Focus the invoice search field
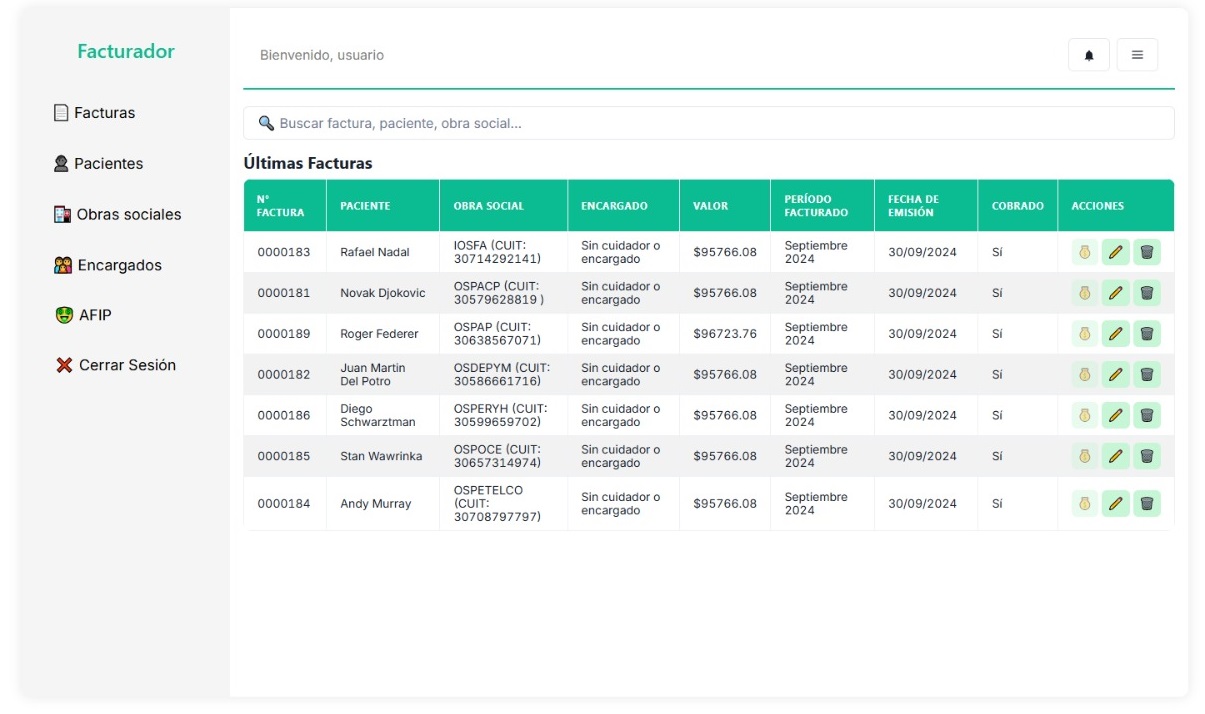The height and width of the screenshot is (714, 1205). [708, 123]
